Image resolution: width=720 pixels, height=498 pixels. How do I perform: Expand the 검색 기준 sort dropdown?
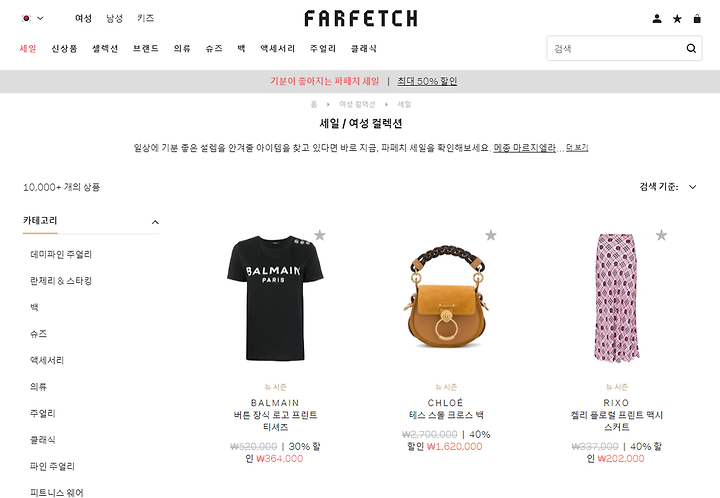668,187
